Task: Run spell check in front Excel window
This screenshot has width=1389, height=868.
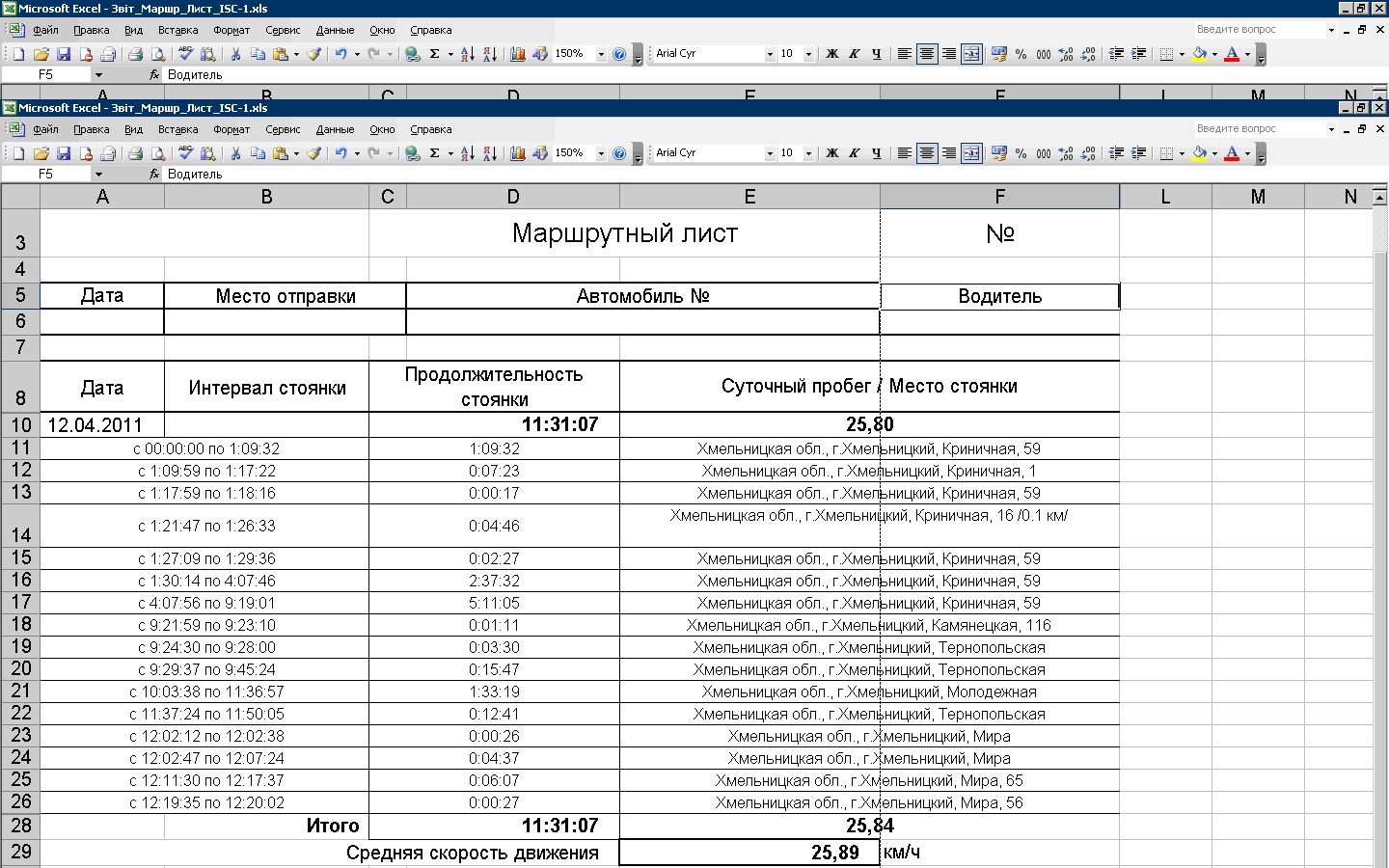Action: [x=186, y=153]
